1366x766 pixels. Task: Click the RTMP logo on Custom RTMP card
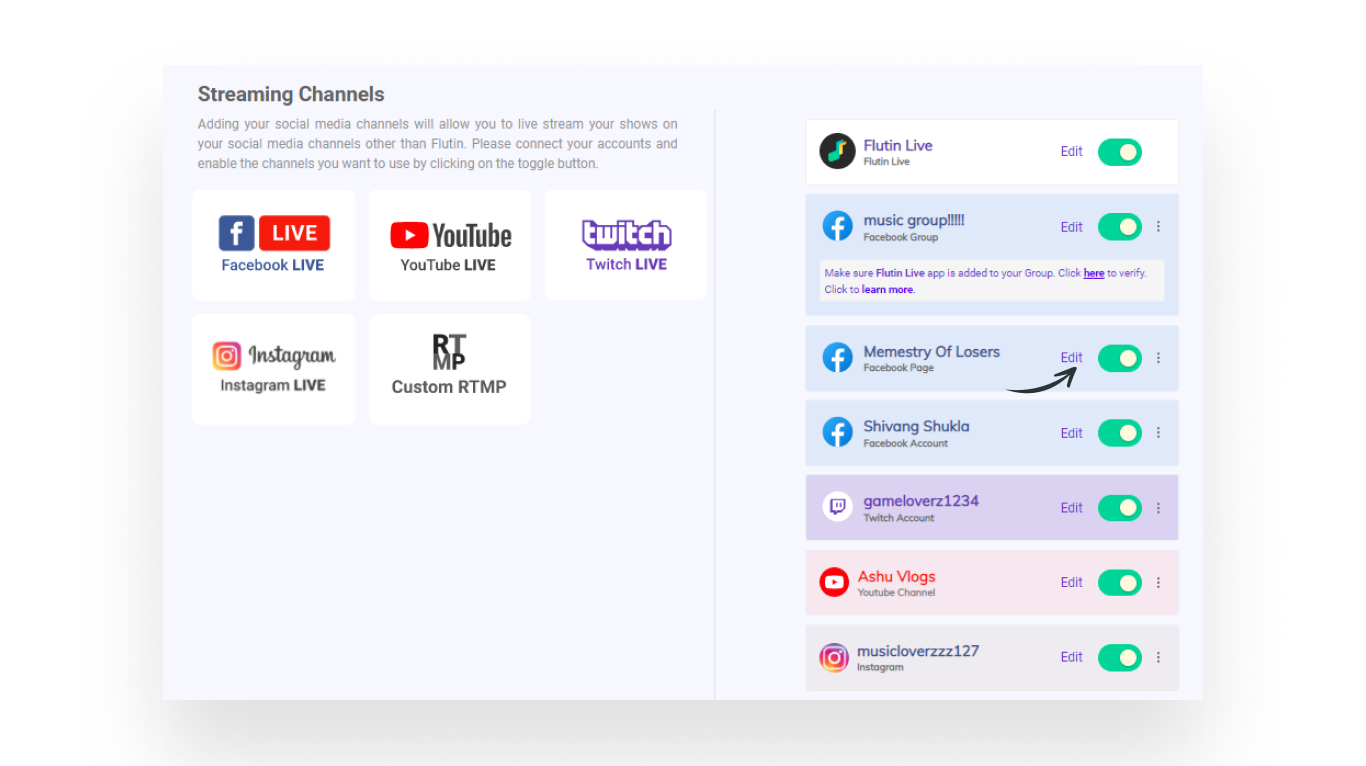(x=449, y=353)
